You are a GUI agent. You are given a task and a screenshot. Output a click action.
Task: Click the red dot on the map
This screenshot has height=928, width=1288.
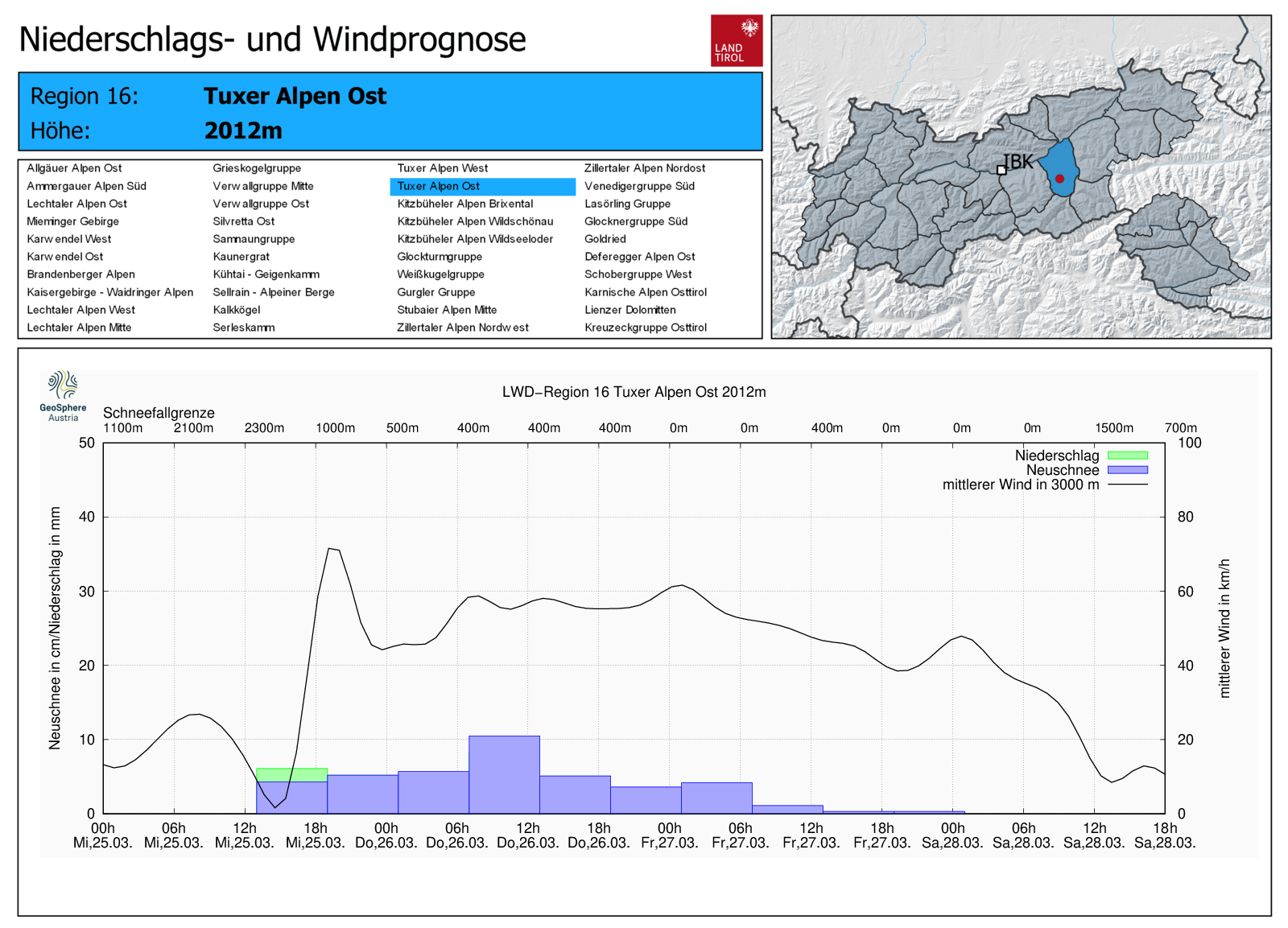pyautogui.click(x=1059, y=179)
